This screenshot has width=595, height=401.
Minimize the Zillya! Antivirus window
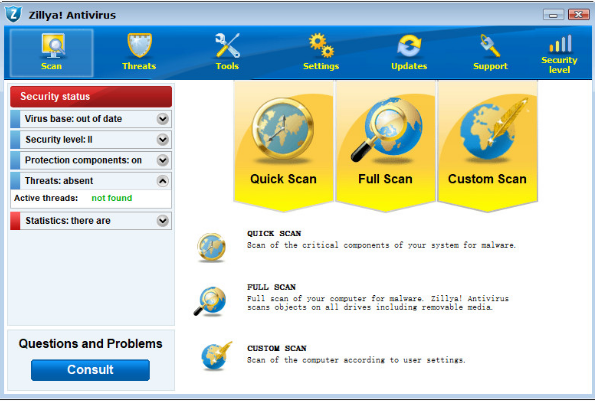coord(553,15)
